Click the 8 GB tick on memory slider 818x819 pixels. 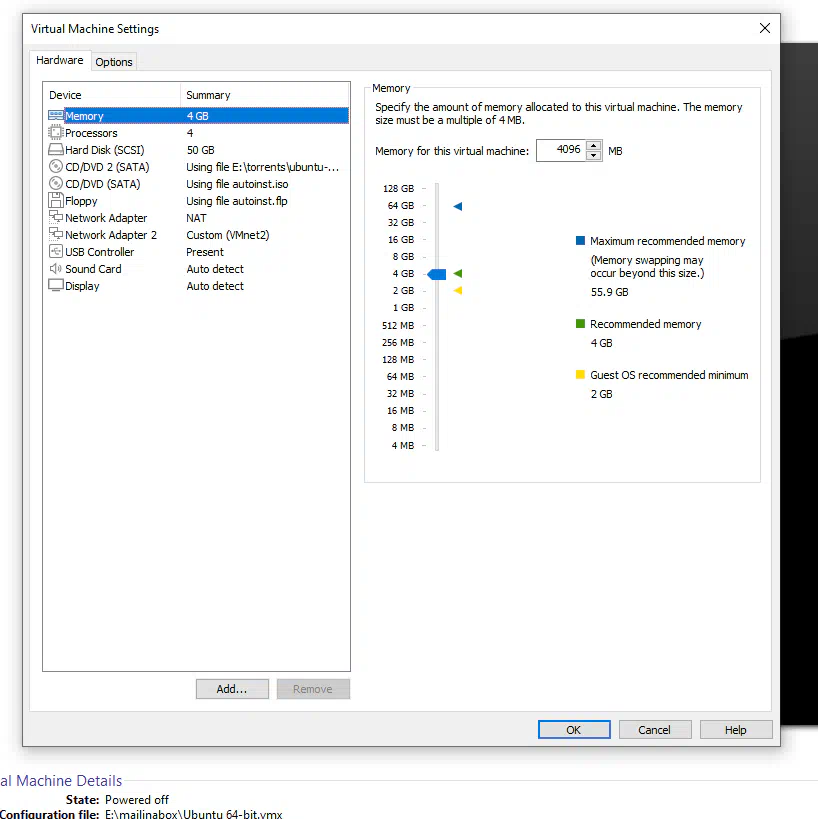click(424, 256)
